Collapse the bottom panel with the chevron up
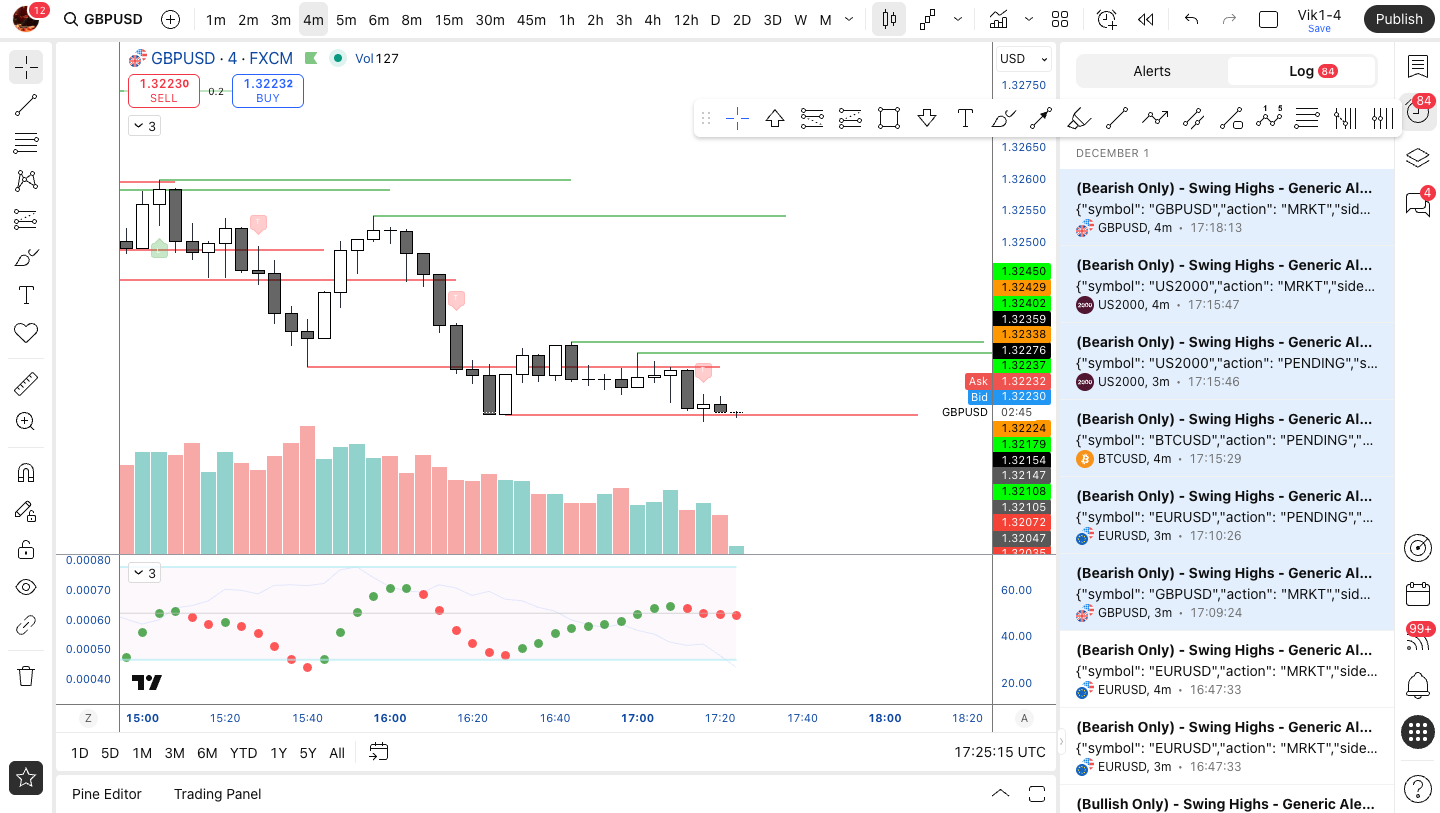Screen dimensions: 1440x813 (1000, 794)
